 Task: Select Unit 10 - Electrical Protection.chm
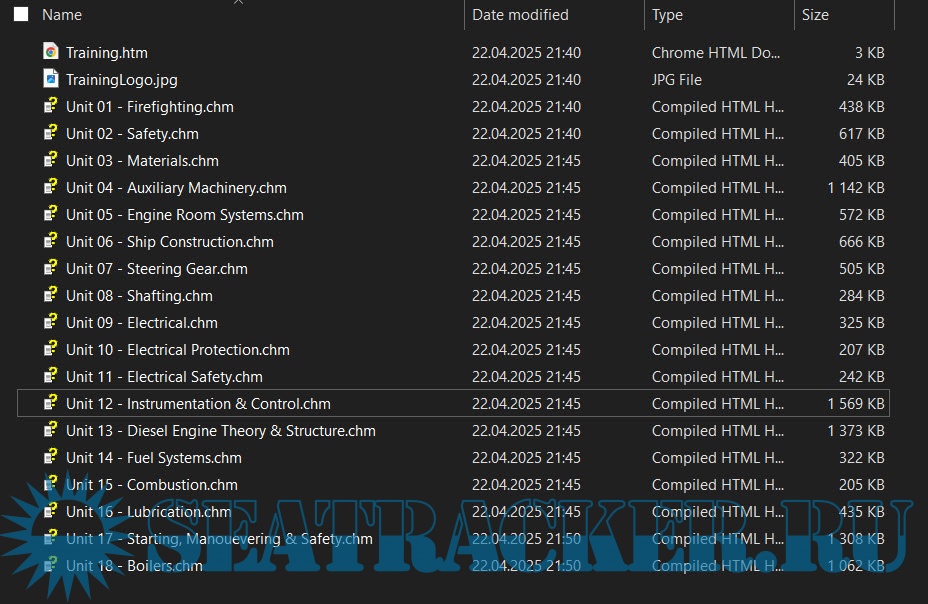[x=177, y=350]
